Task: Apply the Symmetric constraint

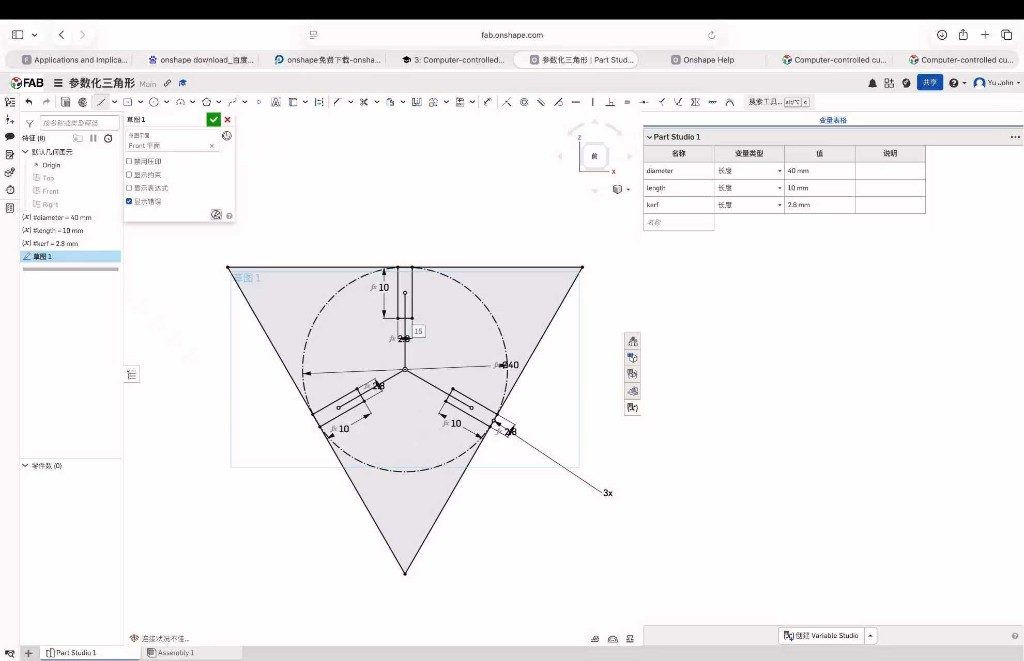Action: [x=695, y=102]
